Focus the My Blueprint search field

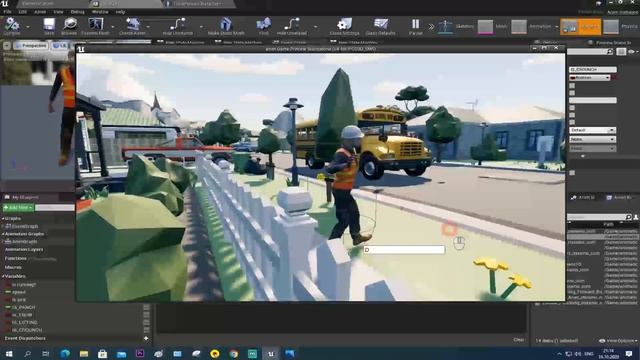tap(55, 208)
